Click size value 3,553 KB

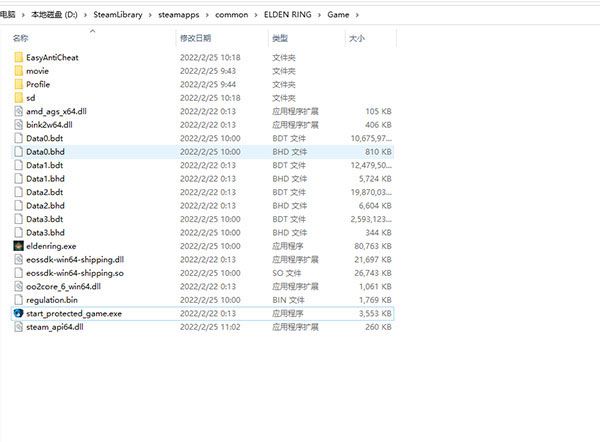coord(375,313)
